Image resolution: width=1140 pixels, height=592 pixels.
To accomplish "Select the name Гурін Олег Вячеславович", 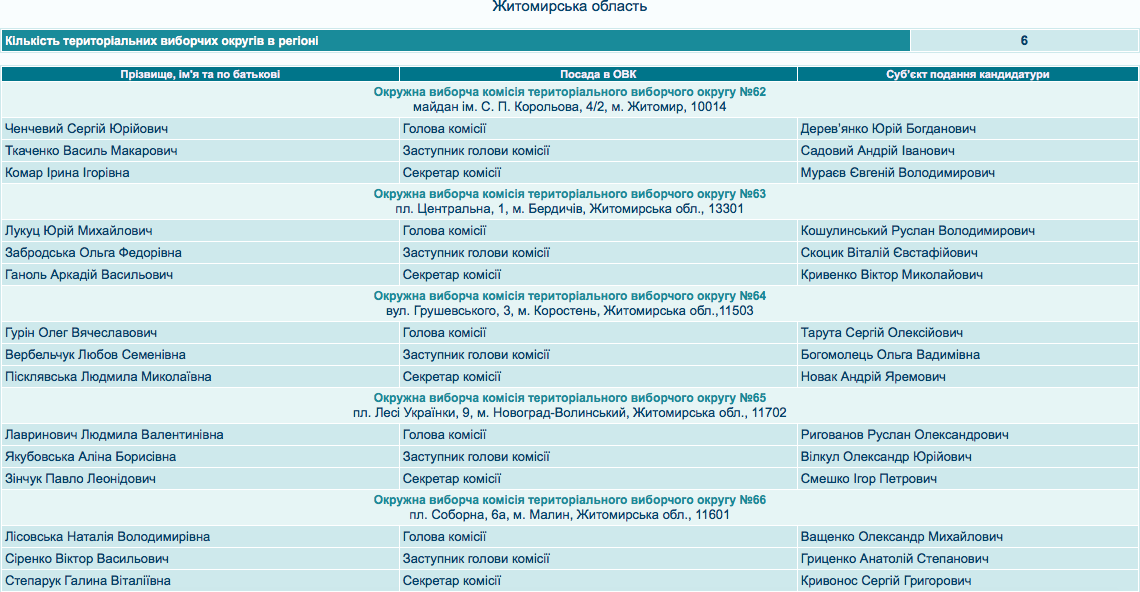I will point(81,333).
